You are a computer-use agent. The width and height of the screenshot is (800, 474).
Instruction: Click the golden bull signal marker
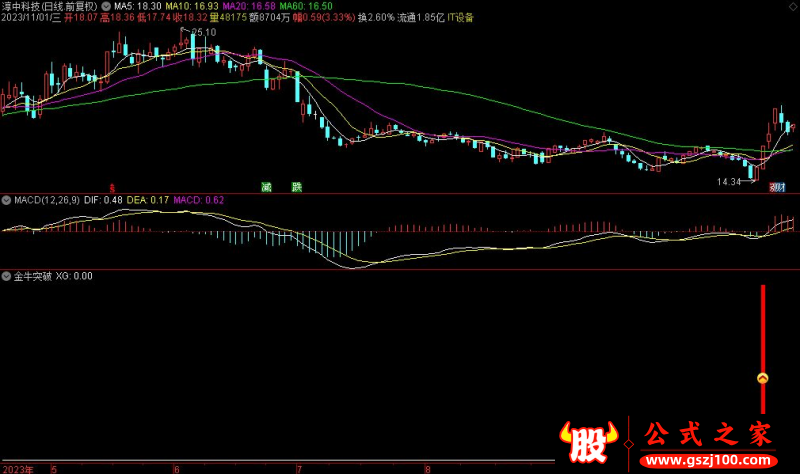click(763, 378)
